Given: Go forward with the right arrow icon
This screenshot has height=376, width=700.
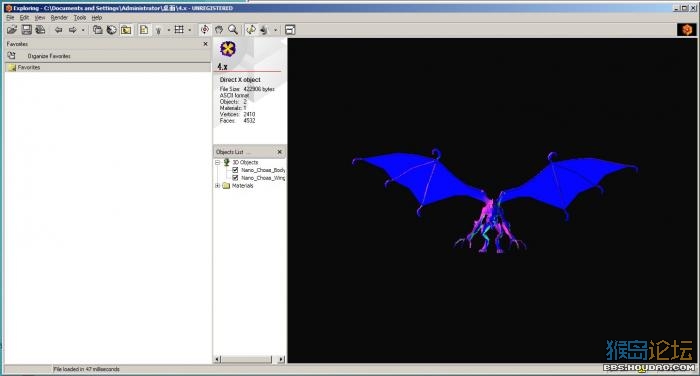Looking at the screenshot, I should pyautogui.click(x=72, y=30).
